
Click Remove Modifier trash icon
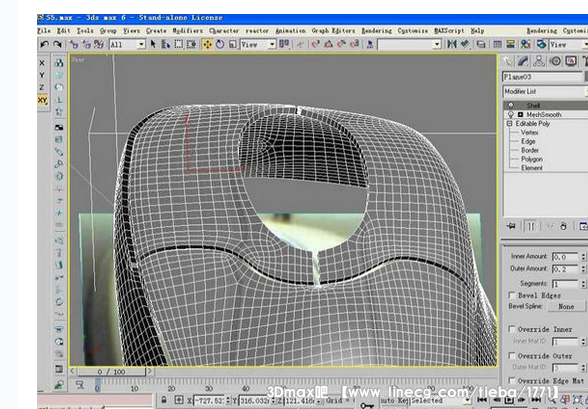coord(563,226)
